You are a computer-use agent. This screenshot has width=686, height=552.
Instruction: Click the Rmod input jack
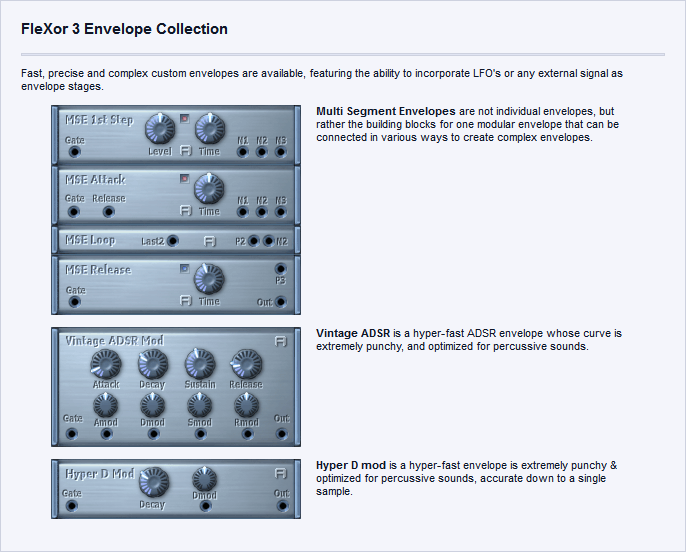pyautogui.click(x=248, y=434)
